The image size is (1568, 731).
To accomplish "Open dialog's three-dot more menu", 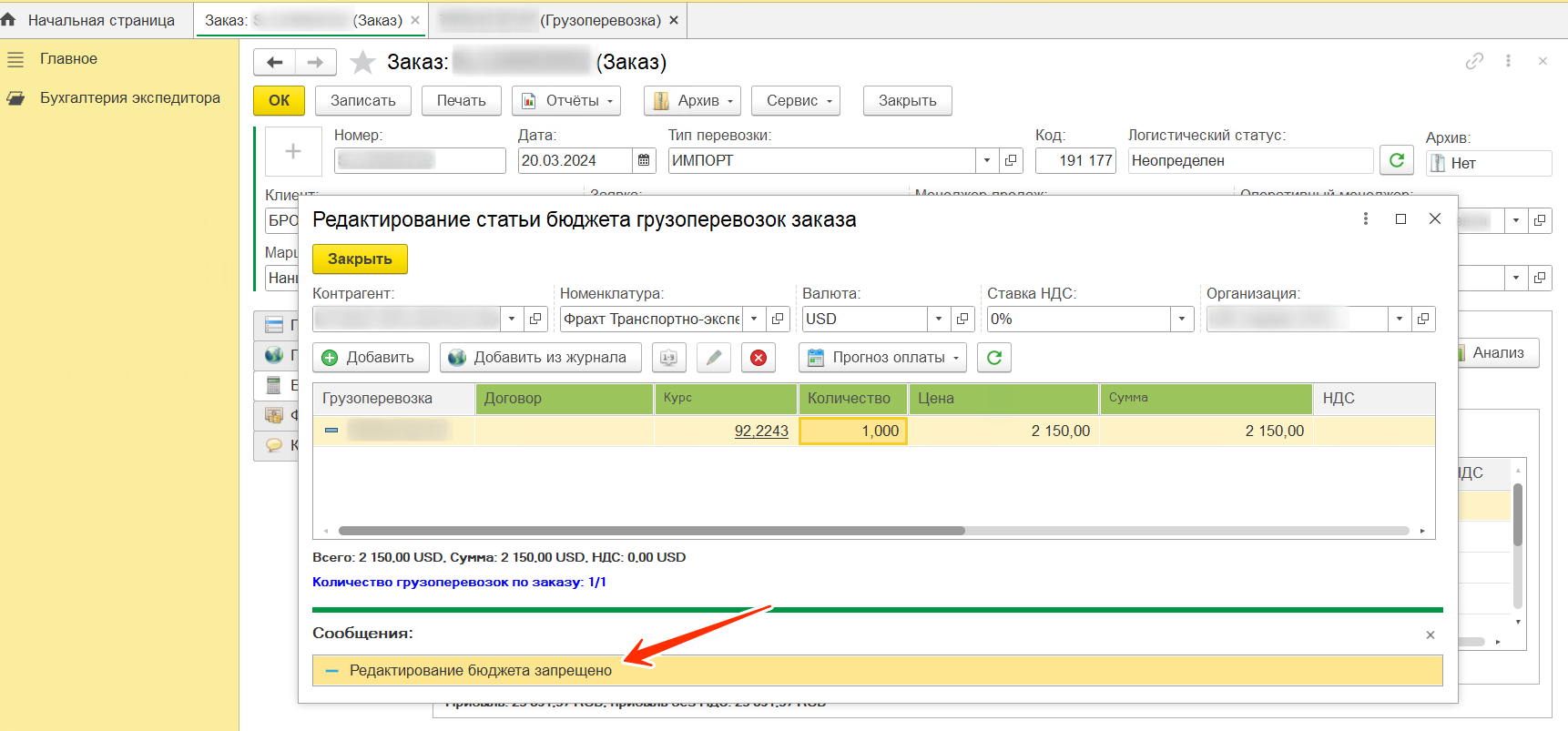I will click(x=1365, y=218).
